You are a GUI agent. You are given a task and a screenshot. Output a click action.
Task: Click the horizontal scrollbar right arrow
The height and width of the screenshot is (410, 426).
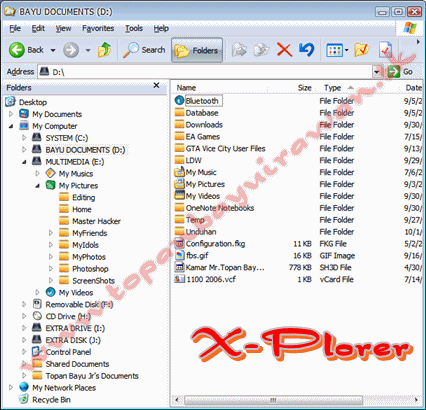(416, 400)
